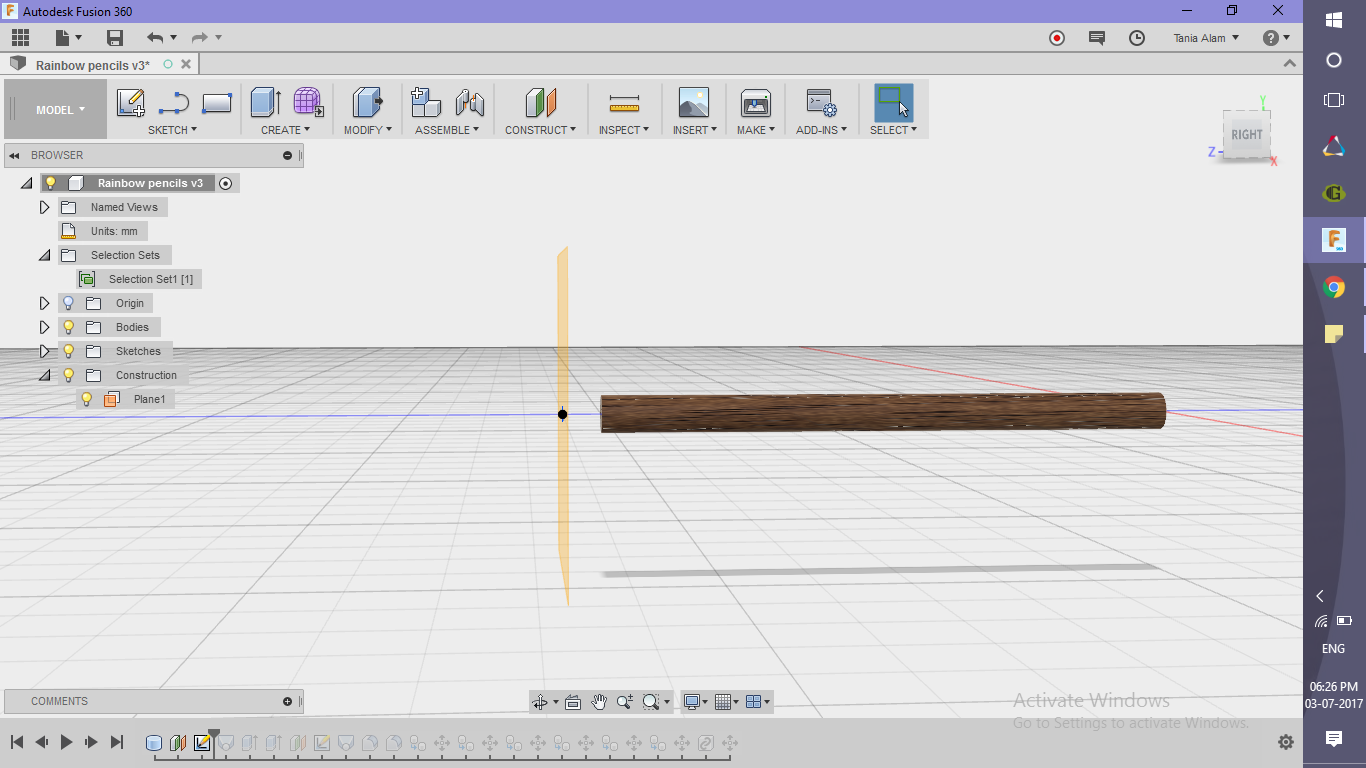This screenshot has width=1366, height=768.
Task: Open Google Chrome from the taskbar
Action: click(x=1334, y=288)
